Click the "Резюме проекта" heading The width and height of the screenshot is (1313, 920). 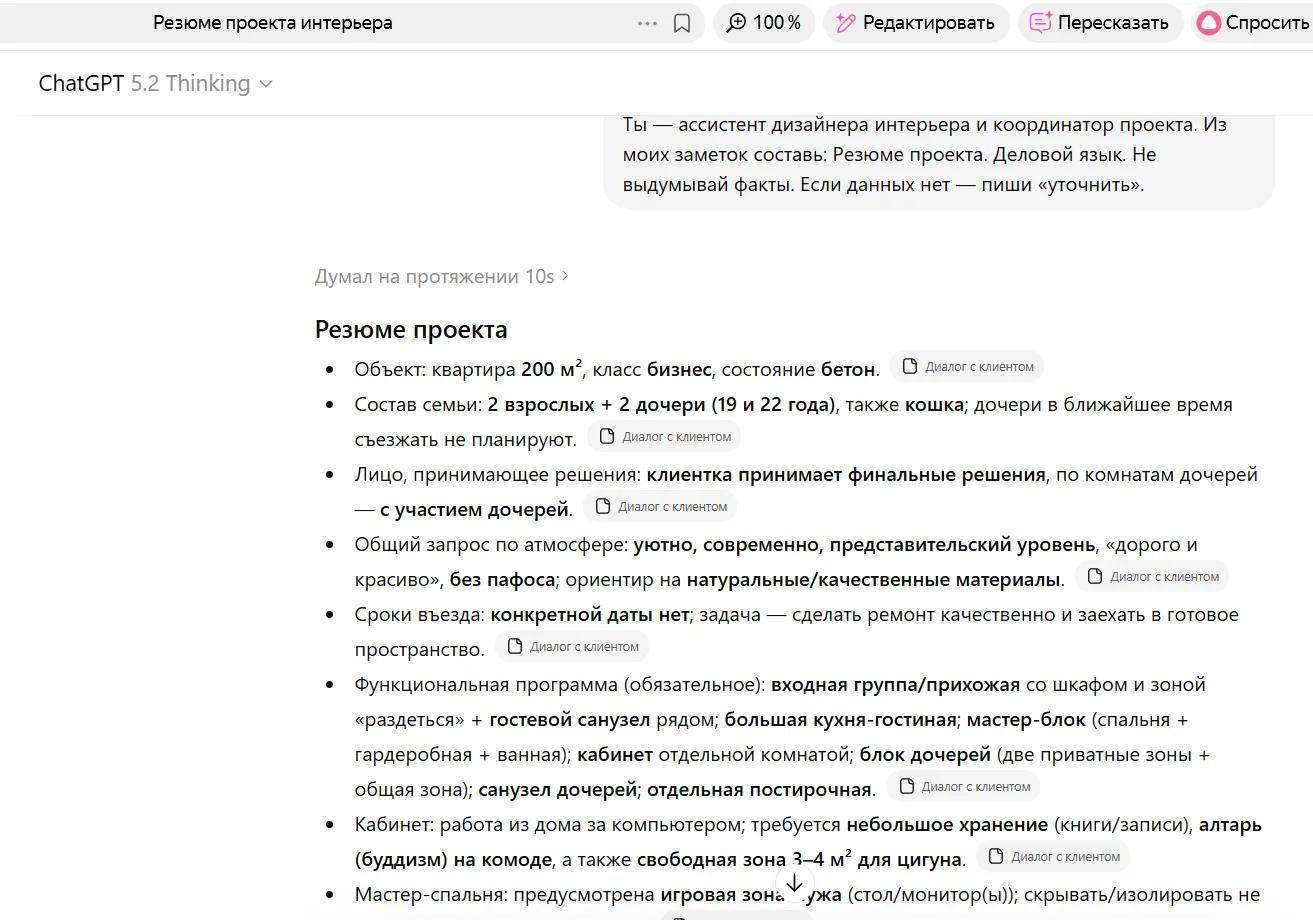[x=411, y=329]
